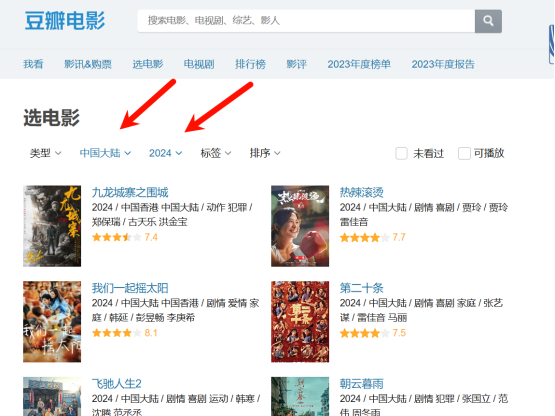555x416 pixels.
Task: Focus the movie search input field
Action: (x=306, y=21)
